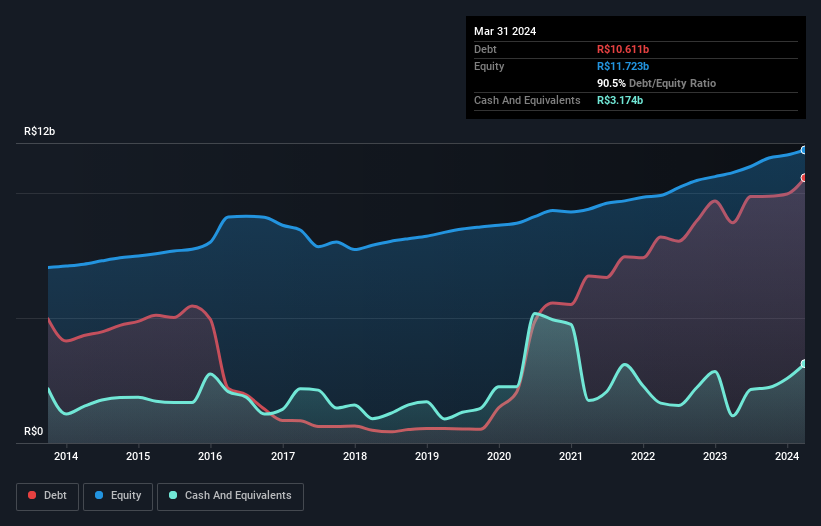This screenshot has height=526, width=821.
Task: Click the R$3.174b cash value
Action: 620,100
